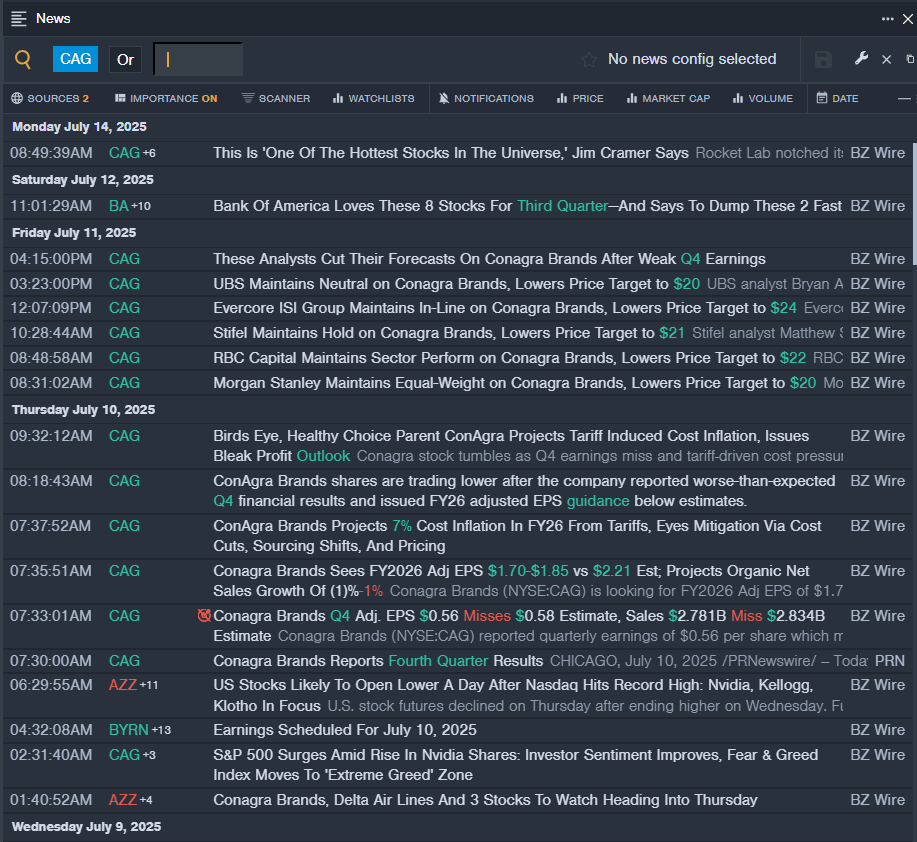Open Conagra Reports Fourth Quarter Results headline

point(378,661)
